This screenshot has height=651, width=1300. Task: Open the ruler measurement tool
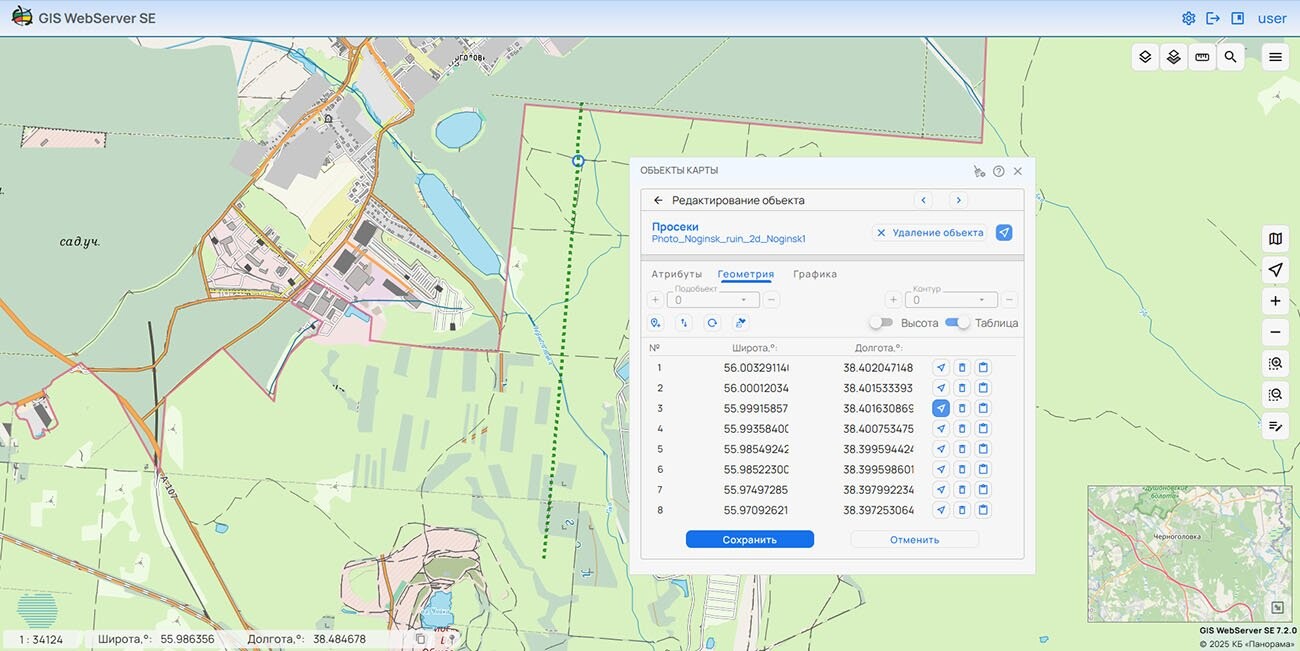[1202, 57]
